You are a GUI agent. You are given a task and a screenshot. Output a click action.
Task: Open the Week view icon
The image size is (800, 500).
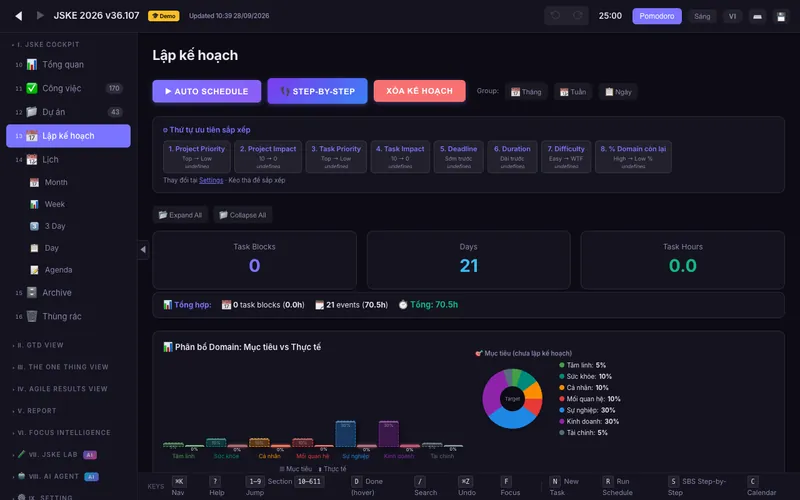34,204
